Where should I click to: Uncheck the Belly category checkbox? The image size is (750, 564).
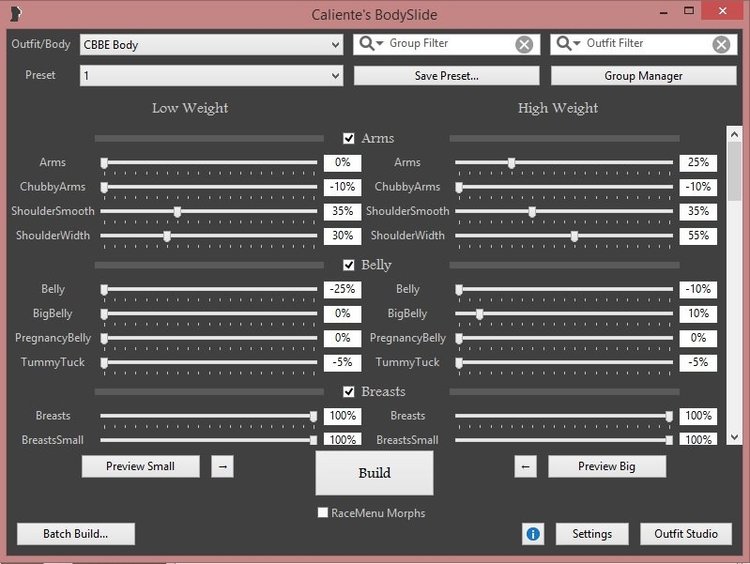349,265
